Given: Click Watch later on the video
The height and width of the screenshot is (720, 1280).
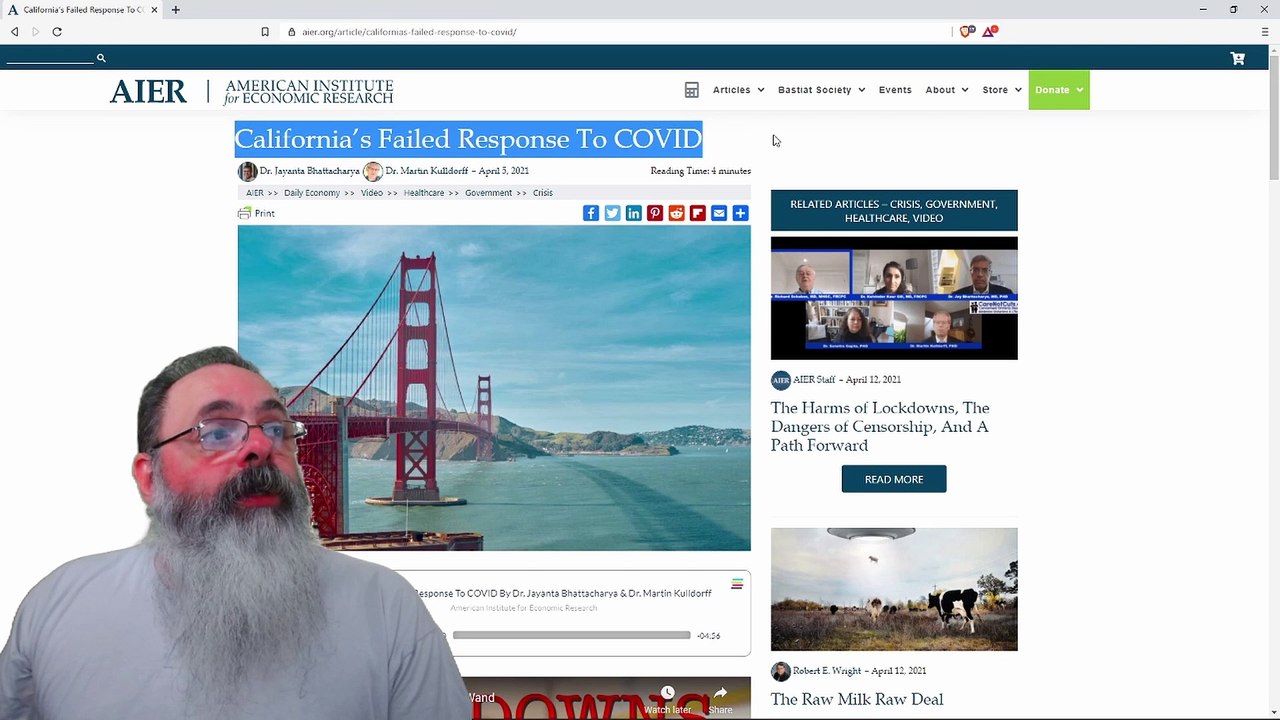Looking at the screenshot, I should coord(667,699).
